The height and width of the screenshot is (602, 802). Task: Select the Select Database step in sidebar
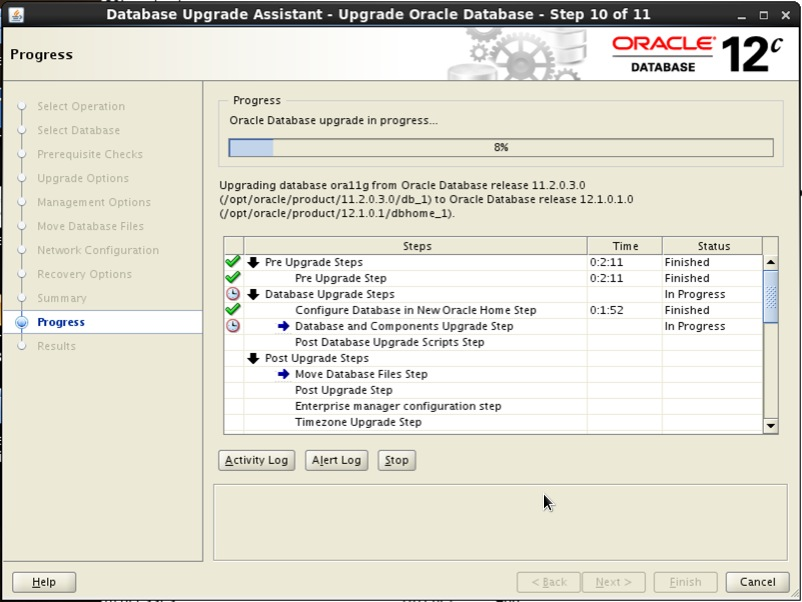pyautogui.click(x=78, y=130)
